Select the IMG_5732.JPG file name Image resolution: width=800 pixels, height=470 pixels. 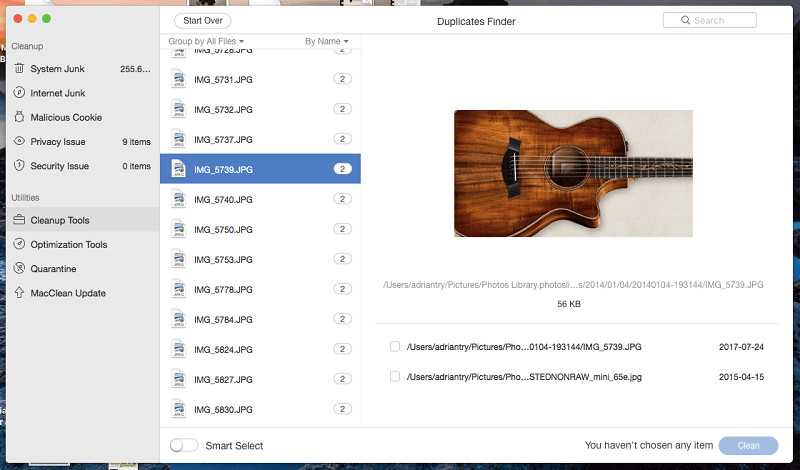pos(223,110)
